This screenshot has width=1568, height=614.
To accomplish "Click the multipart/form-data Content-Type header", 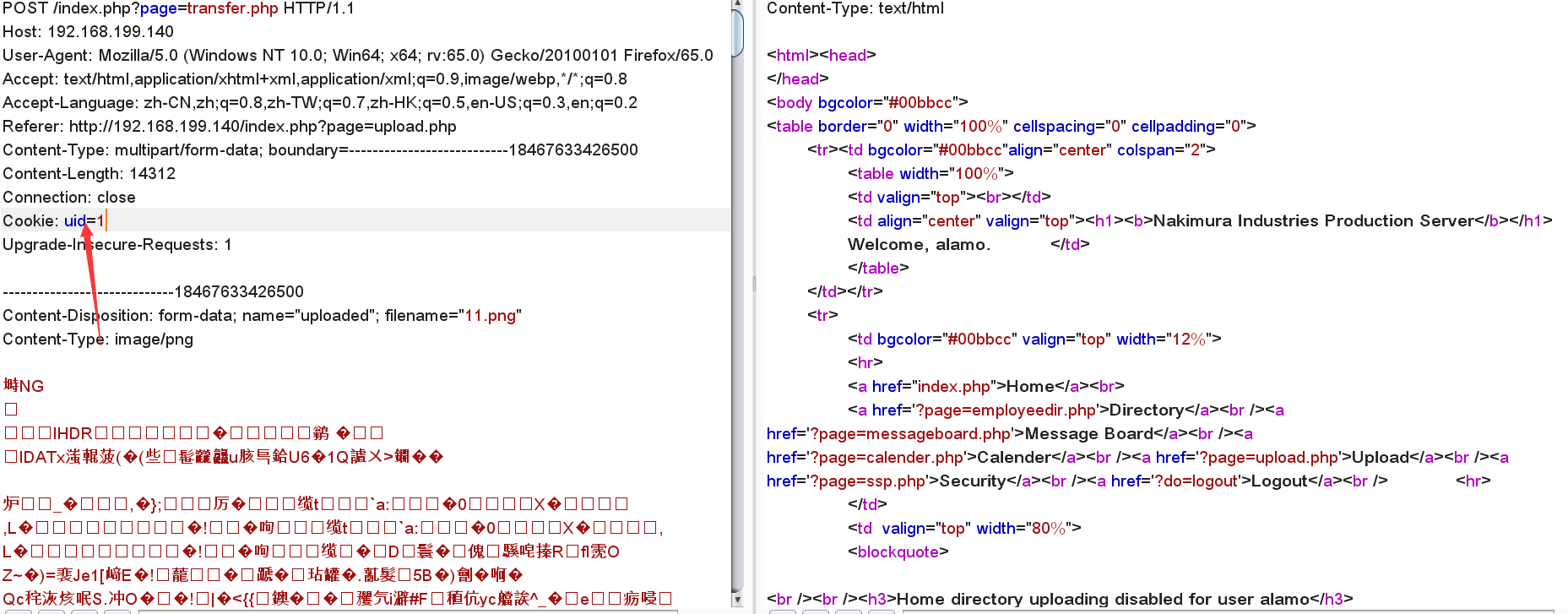I will pos(320,150).
